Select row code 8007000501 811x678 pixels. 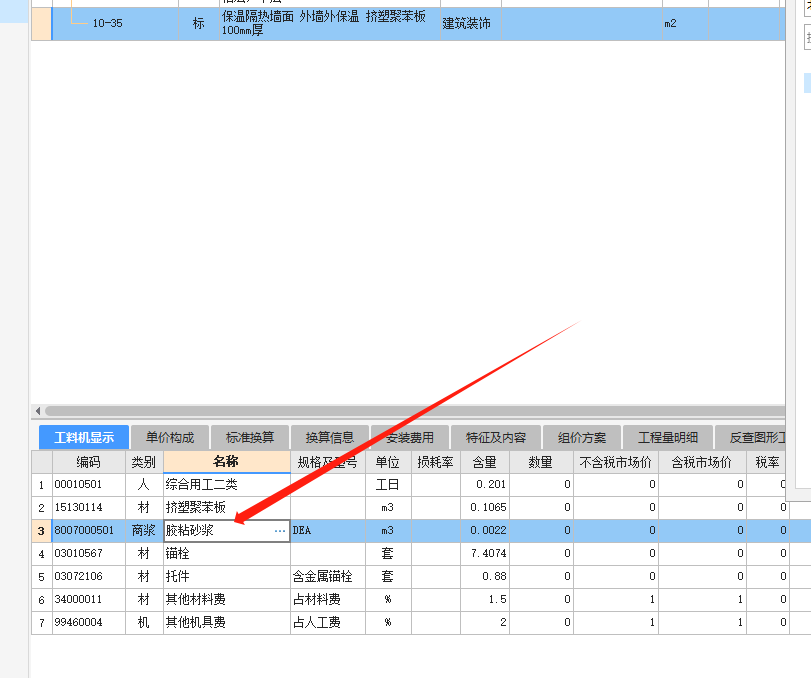tap(88, 531)
